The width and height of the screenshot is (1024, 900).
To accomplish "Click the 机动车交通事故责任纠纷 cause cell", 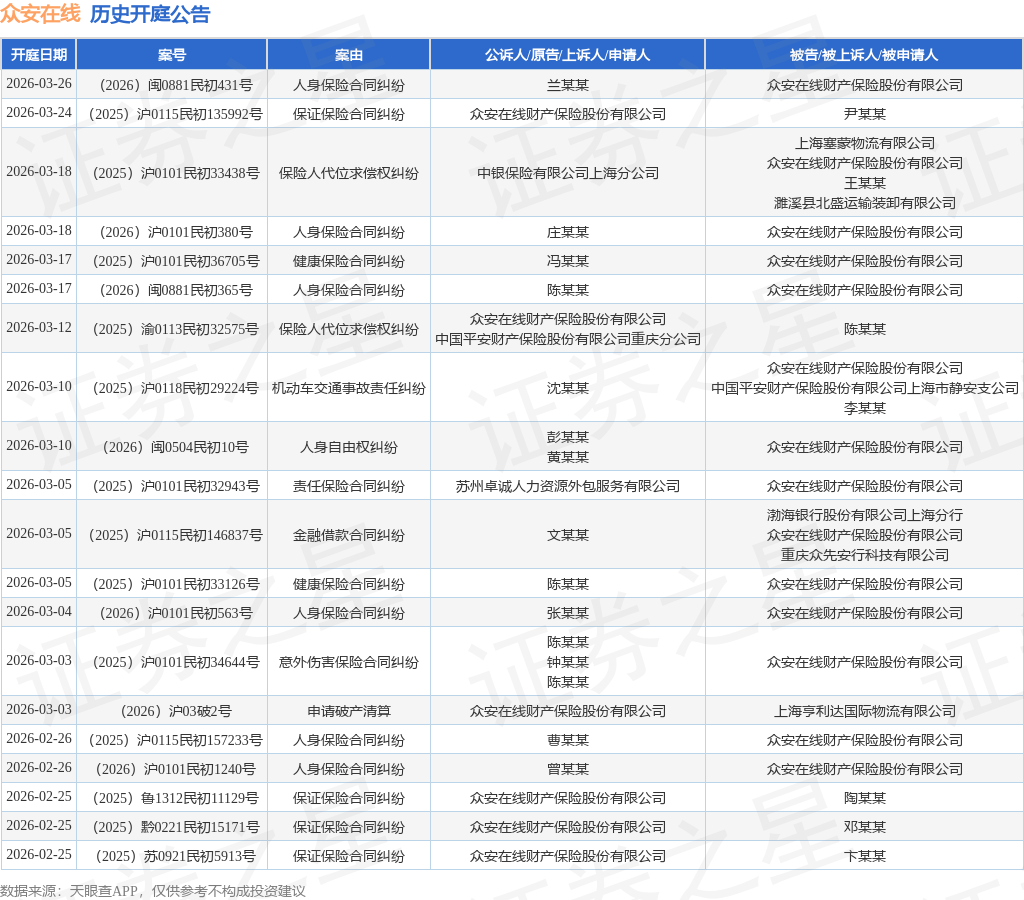I will coord(348,388).
